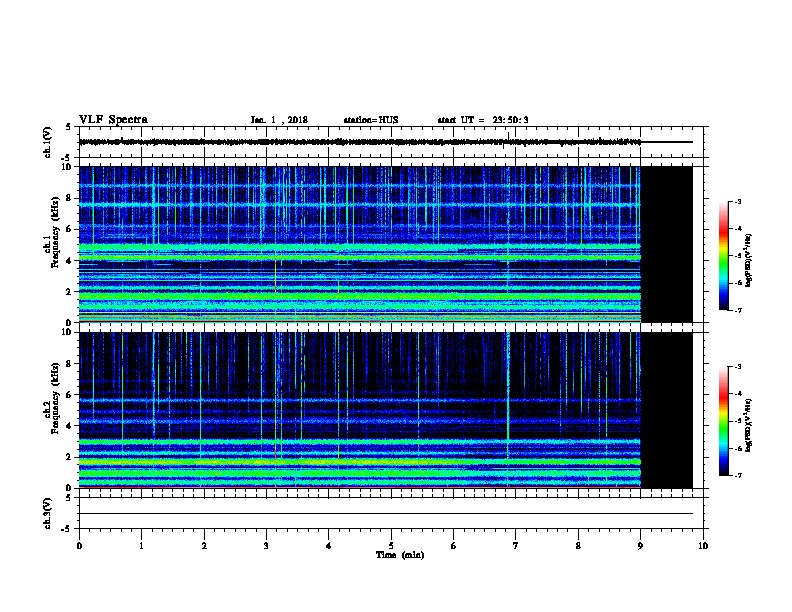Click the ch.1(V) waveform axis label
The width and height of the screenshot is (792, 612).
pos(47,142)
